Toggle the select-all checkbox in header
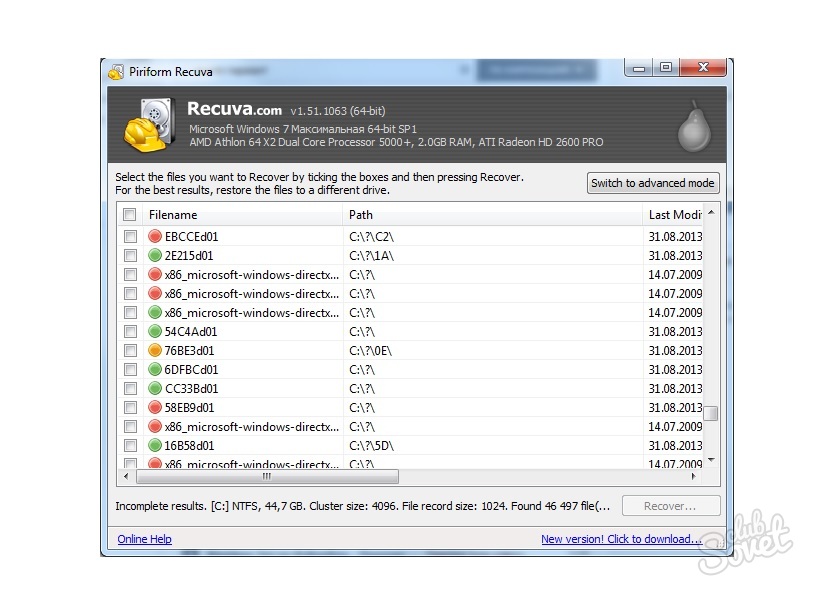 click(x=130, y=215)
